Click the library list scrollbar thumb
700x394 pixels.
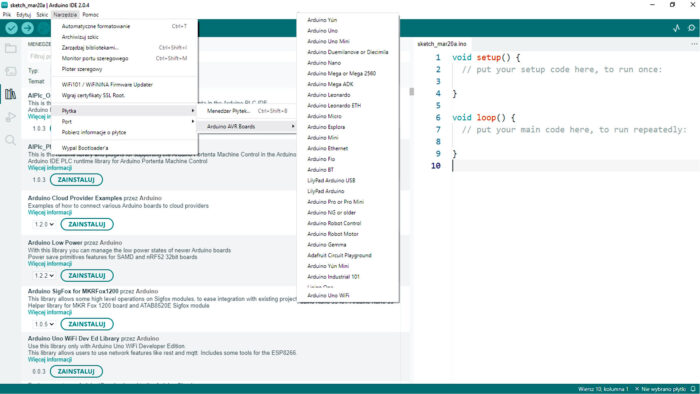tap(411, 91)
